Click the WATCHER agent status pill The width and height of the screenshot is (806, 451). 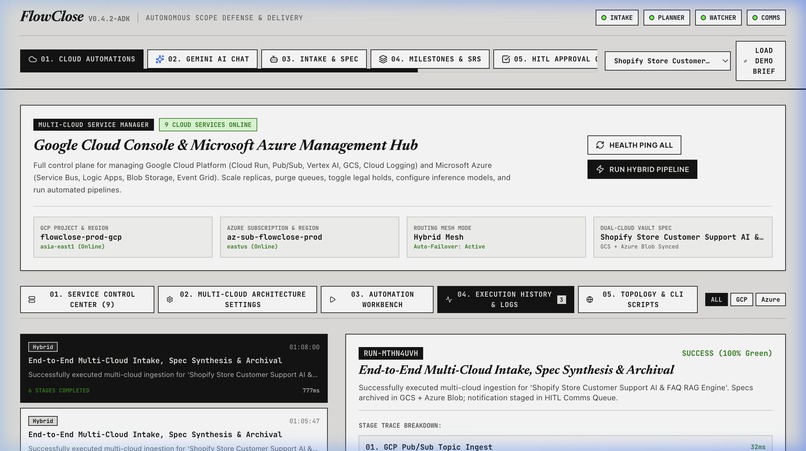718,17
